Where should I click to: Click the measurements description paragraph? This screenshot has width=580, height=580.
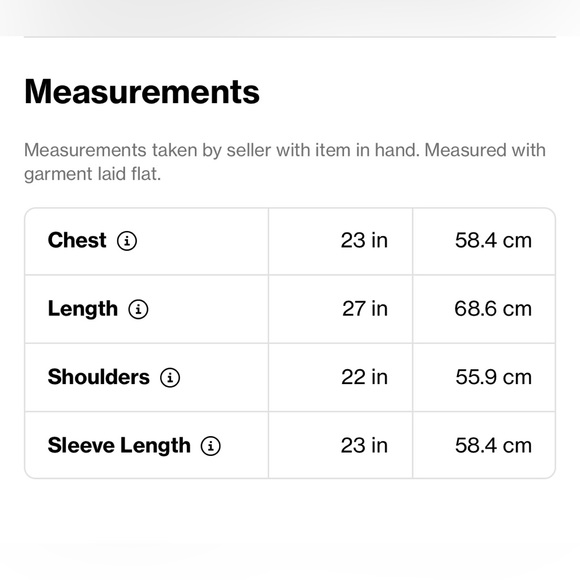click(x=285, y=162)
